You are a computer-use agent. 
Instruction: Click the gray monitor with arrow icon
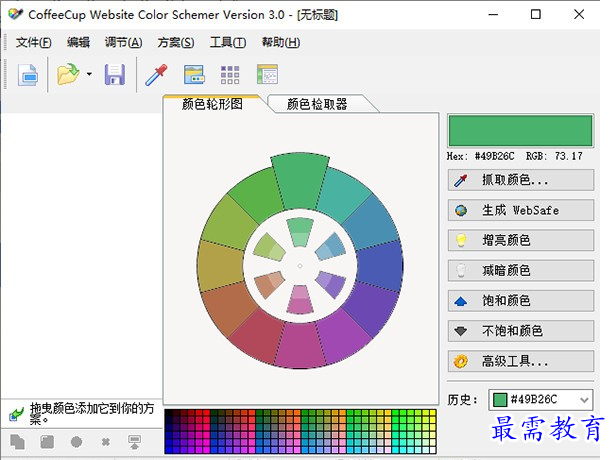coord(134,442)
